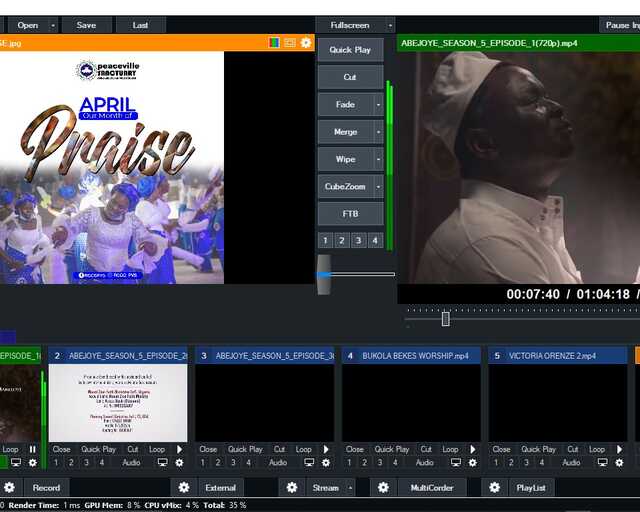Click the transition T-bar handle
640x512 pixels.
(324, 274)
